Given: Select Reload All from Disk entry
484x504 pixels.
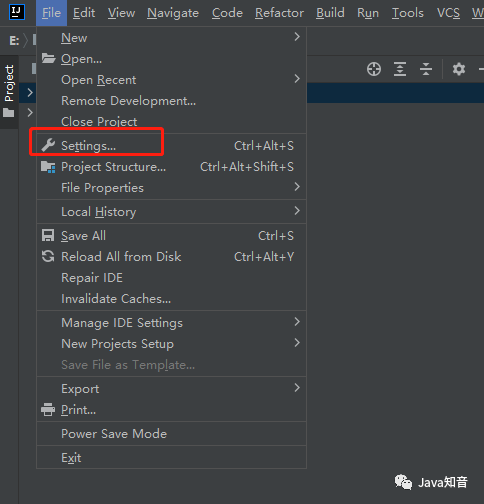Looking at the screenshot, I should [x=171, y=257].
